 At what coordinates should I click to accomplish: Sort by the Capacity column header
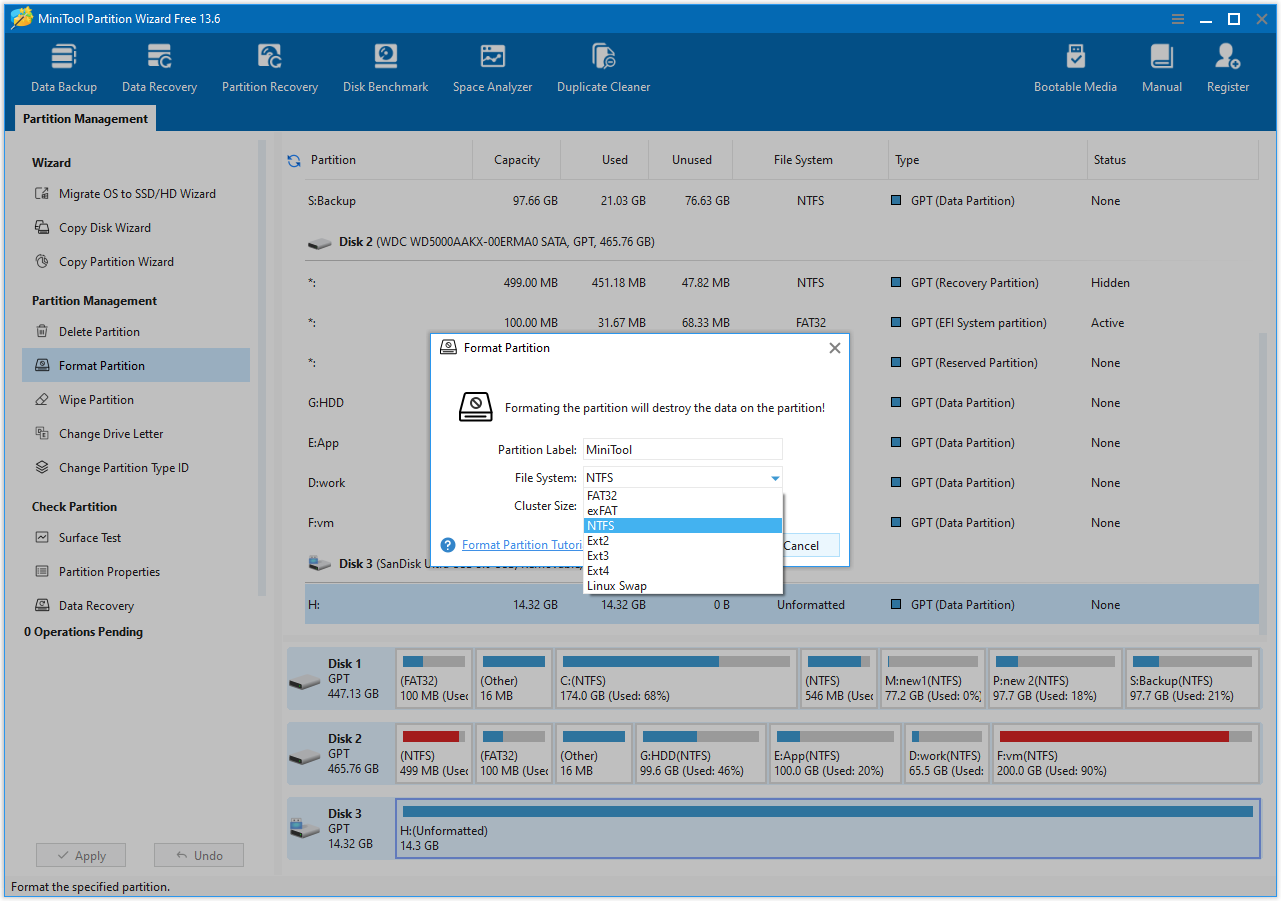click(517, 160)
